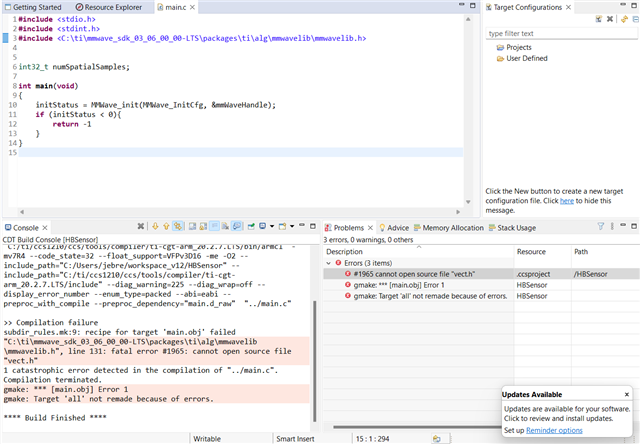640x444 pixels.
Task: Sort by the Resource column header
Action: click(542, 251)
